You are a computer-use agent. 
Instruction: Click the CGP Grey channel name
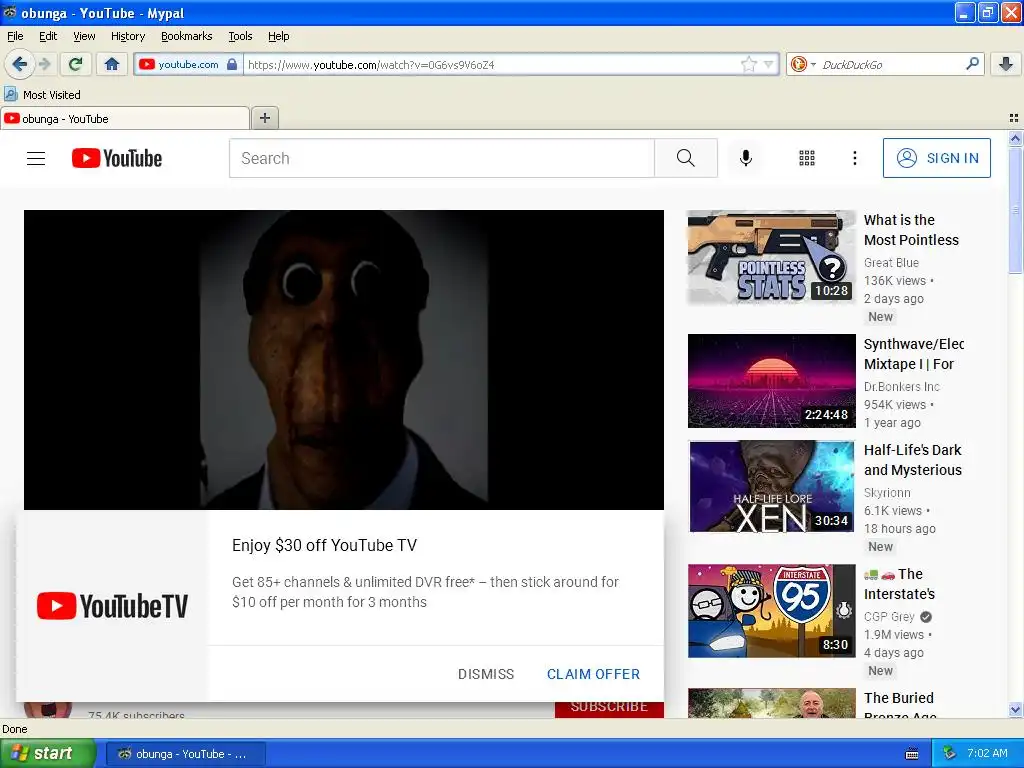pos(889,616)
